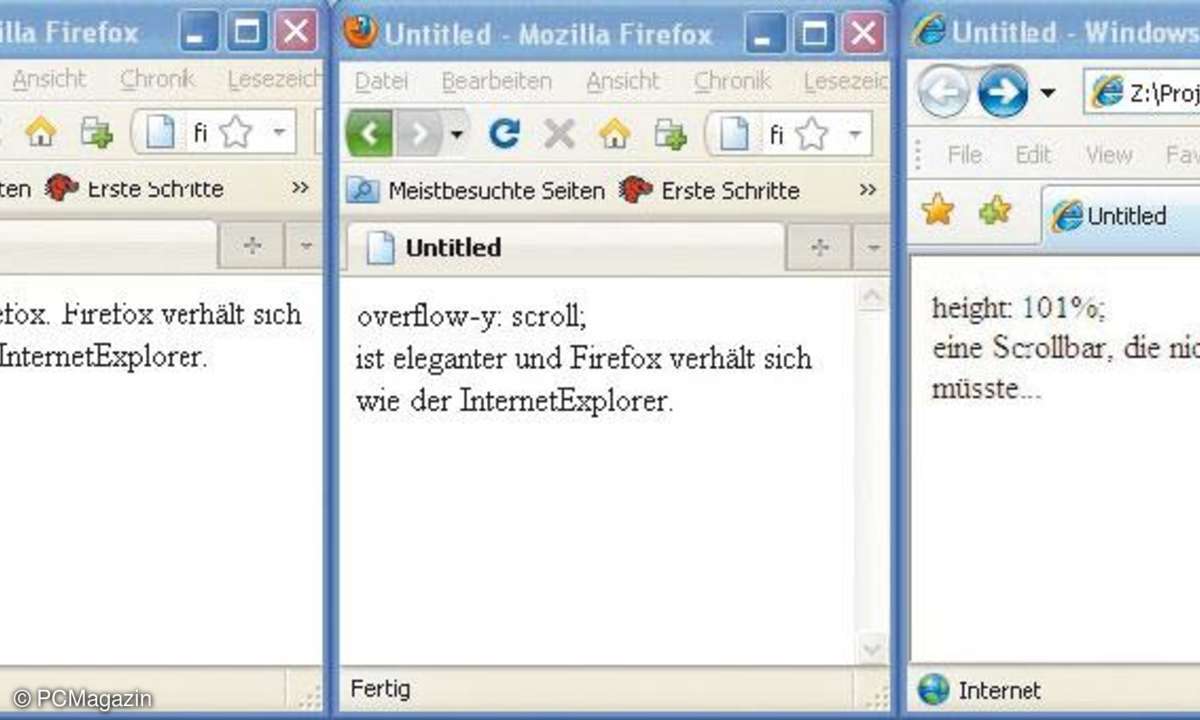
Task: Click page icon in Internet Explorer address bar
Action: pos(1107,94)
